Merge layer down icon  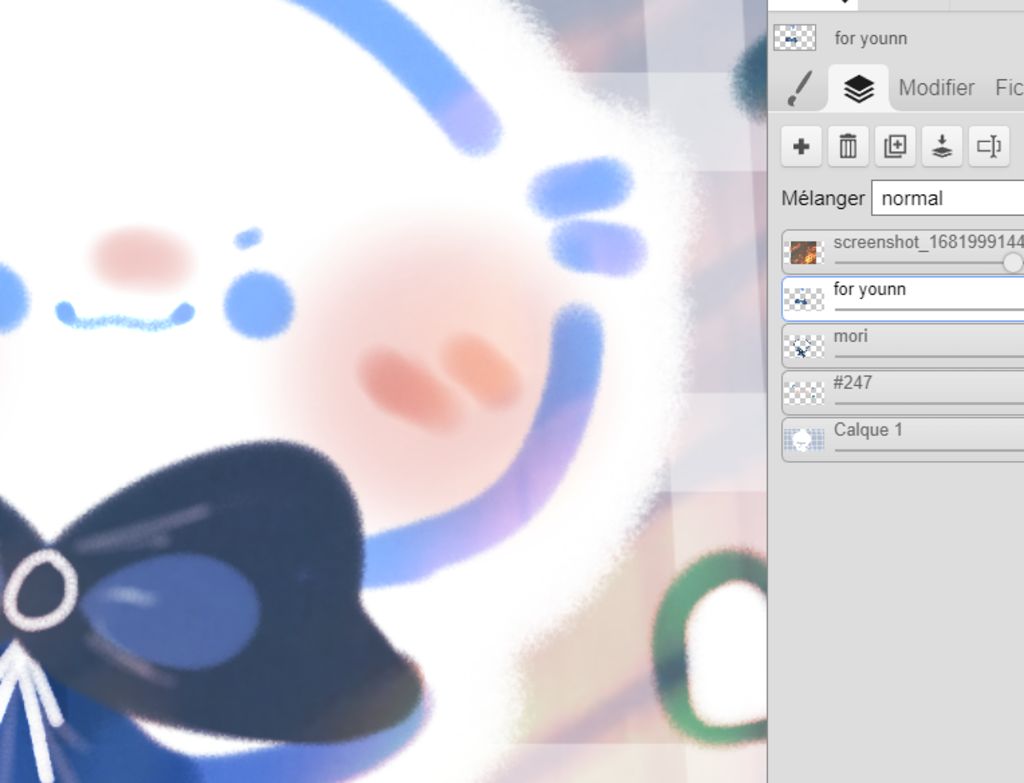[942, 146]
